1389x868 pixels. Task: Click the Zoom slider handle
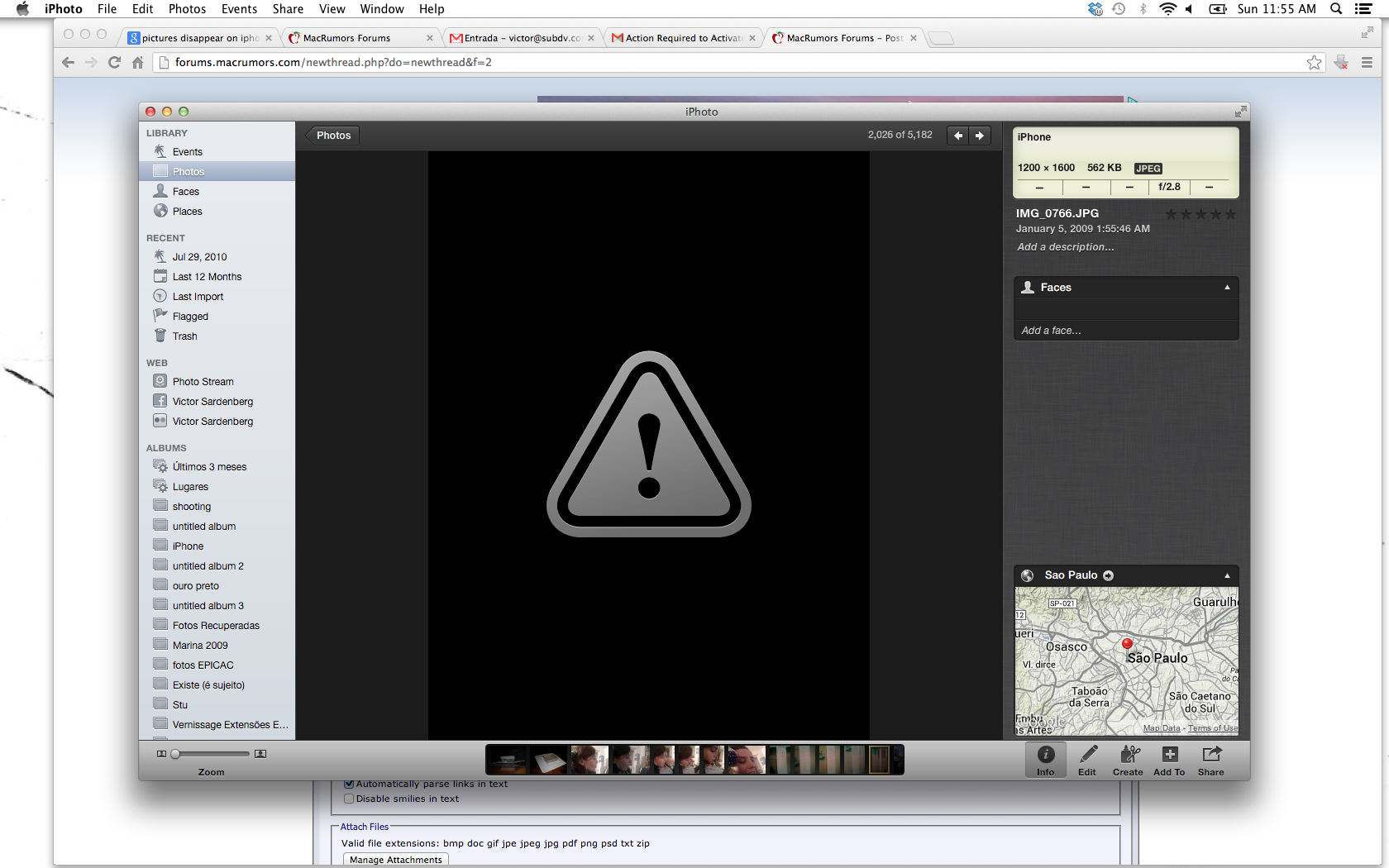pos(175,754)
